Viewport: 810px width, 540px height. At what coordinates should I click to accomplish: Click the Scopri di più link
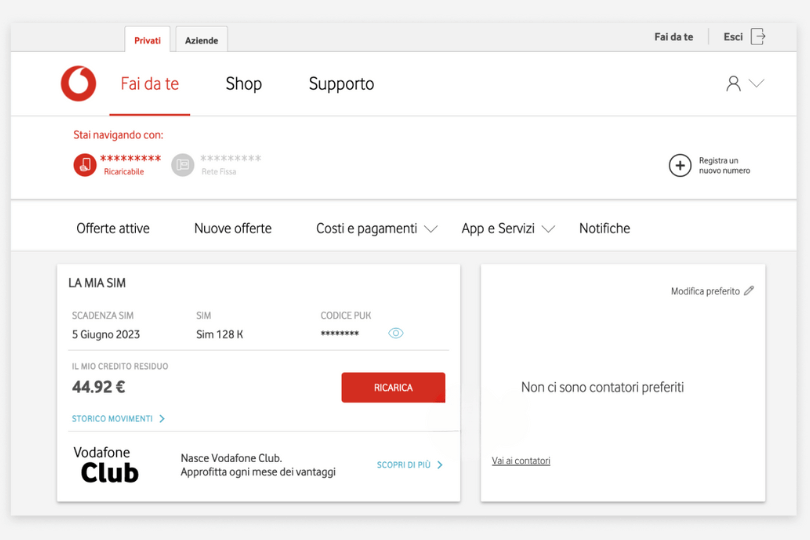click(x=403, y=465)
